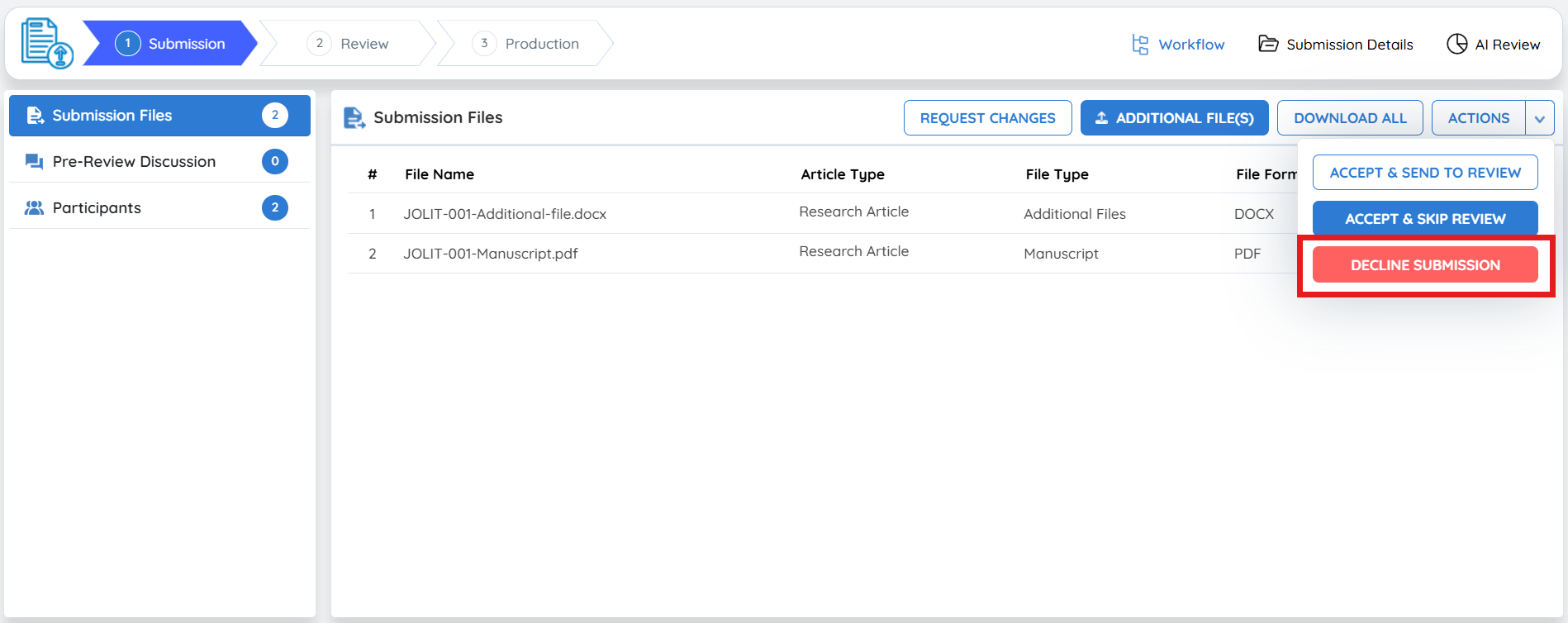Screen dimensions: 1568x623
Task: Click the Request Changes button
Action: click(x=987, y=118)
